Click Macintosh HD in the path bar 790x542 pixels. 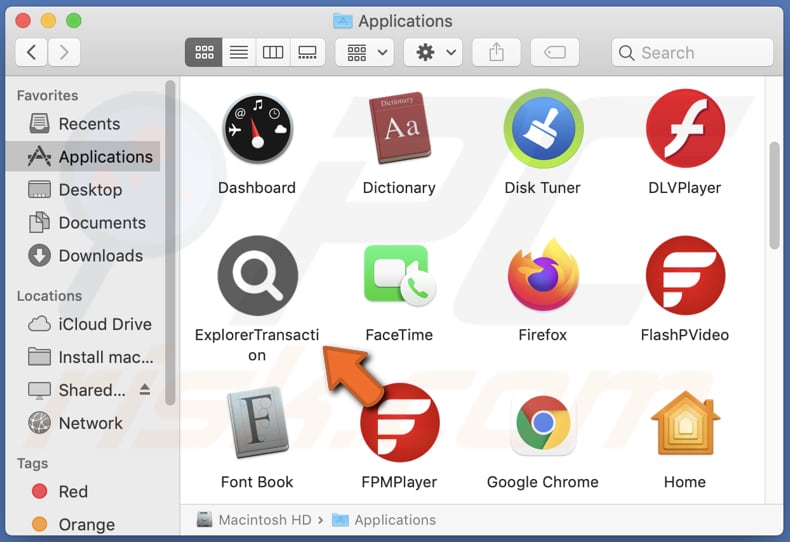click(x=254, y=520)
